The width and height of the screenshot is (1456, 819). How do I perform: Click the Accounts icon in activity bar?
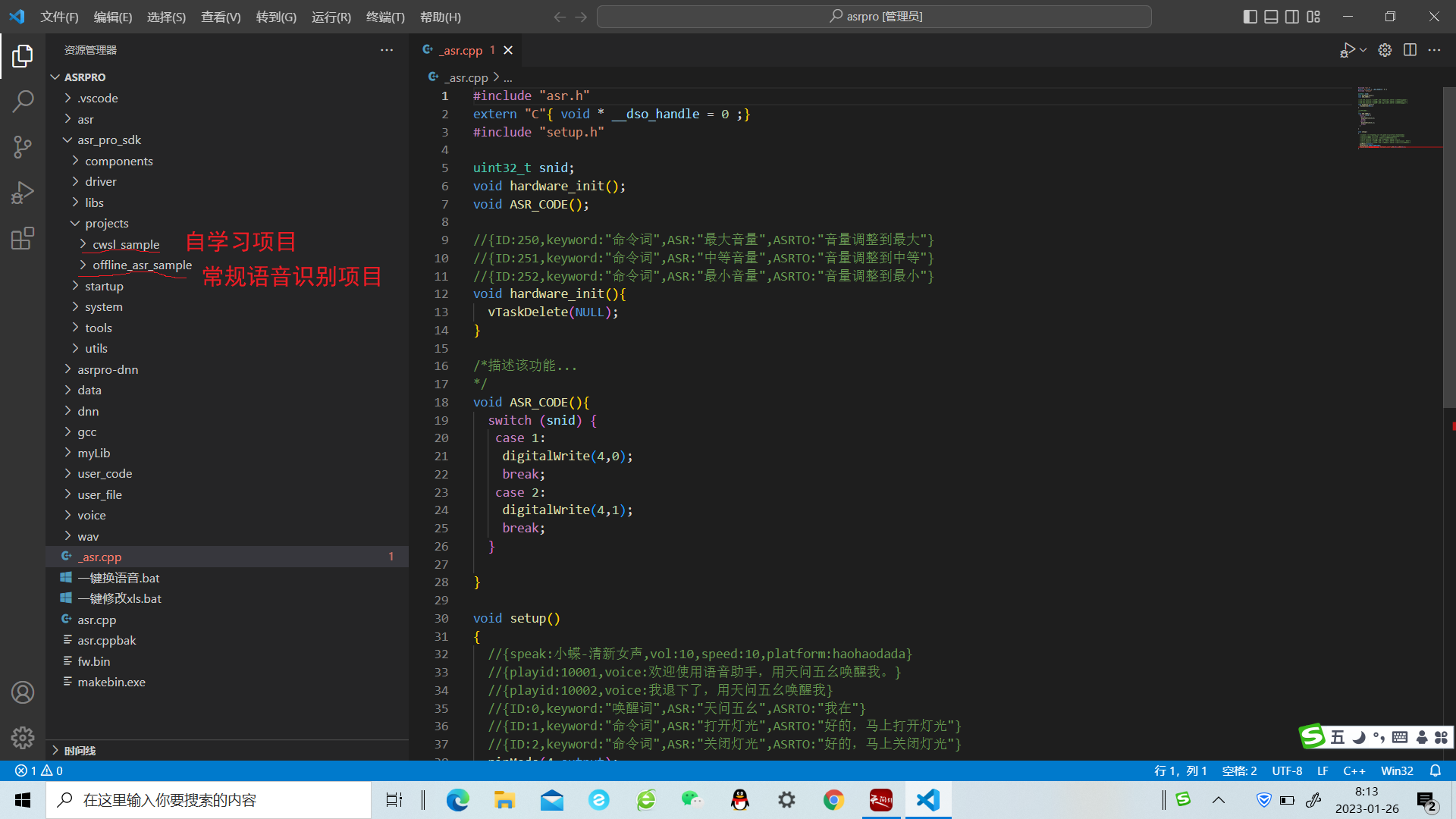click(23, 692)
